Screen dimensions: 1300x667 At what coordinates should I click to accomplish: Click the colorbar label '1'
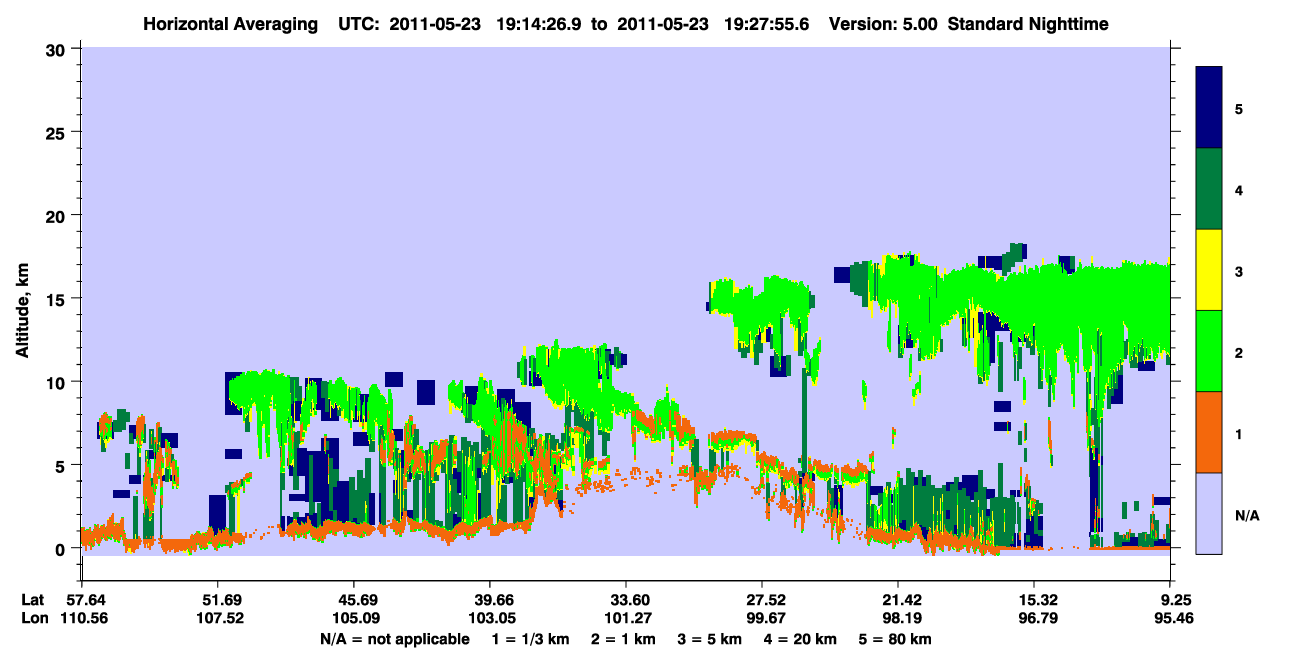point(1239,433)
